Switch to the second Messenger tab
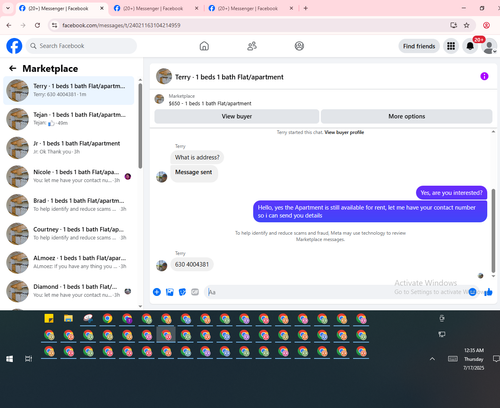500x408 pixels. pyautogui.click(x=153, y=8)
